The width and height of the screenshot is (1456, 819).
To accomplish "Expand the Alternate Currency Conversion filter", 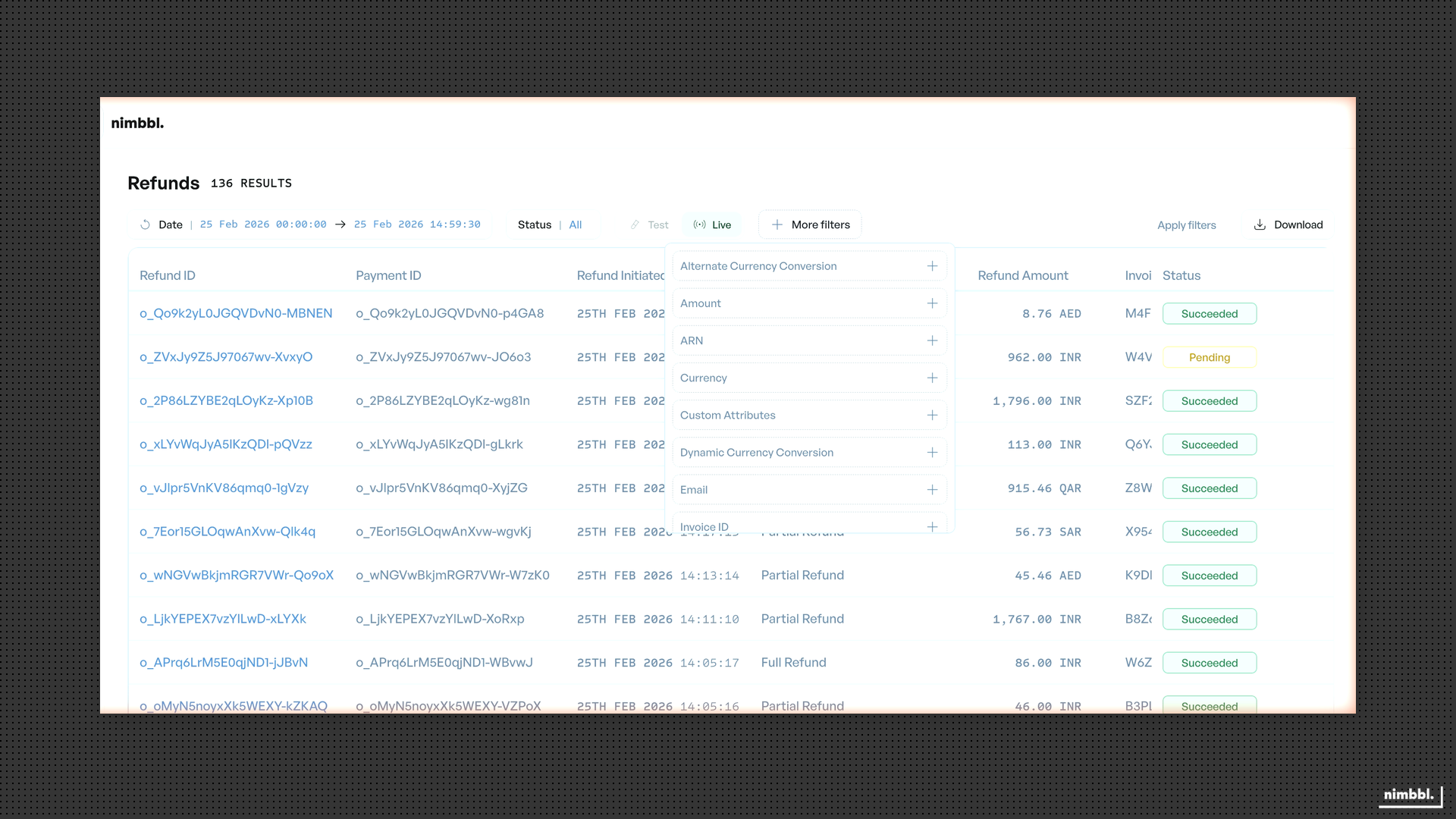I will [x=932, y=266].
